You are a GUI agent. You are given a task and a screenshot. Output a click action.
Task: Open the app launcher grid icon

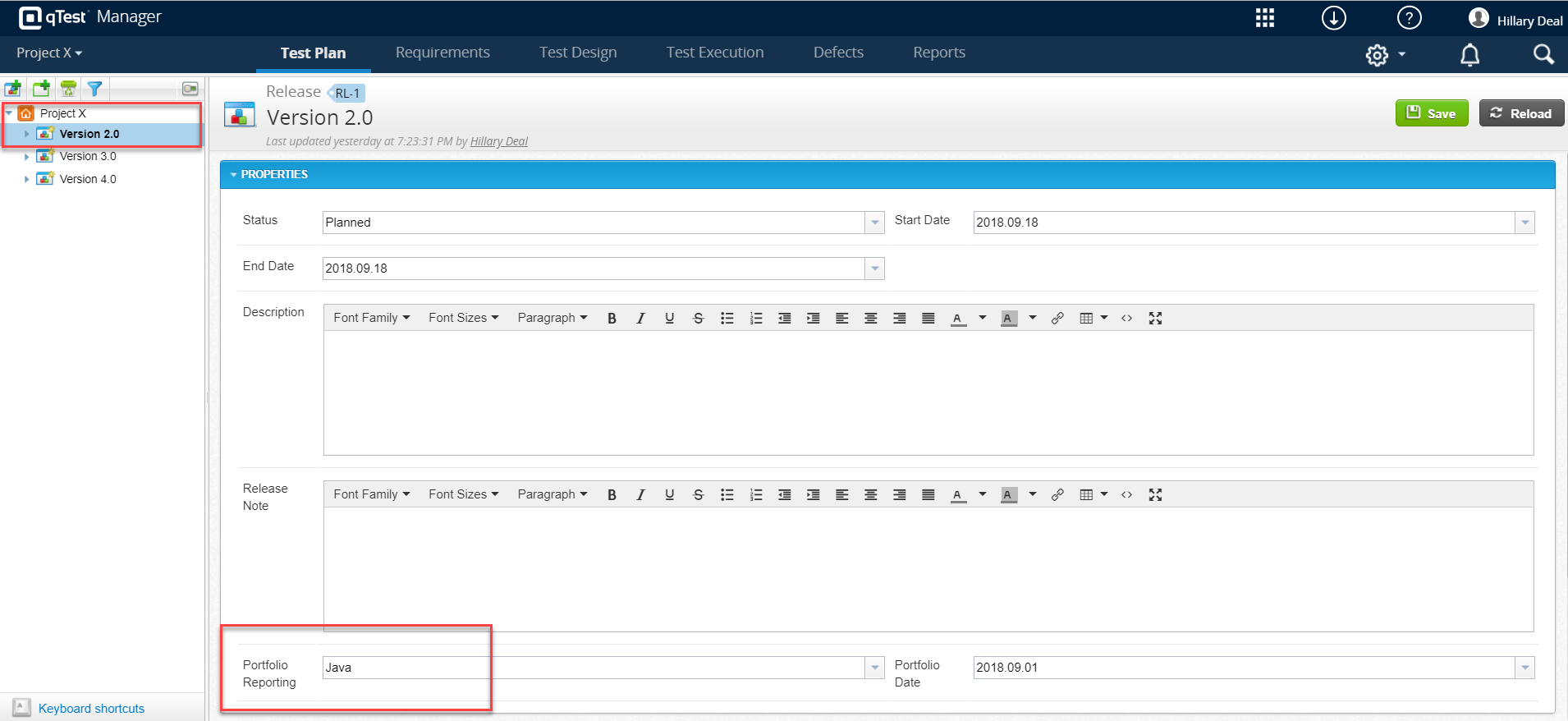click(x=1264, y=18)
